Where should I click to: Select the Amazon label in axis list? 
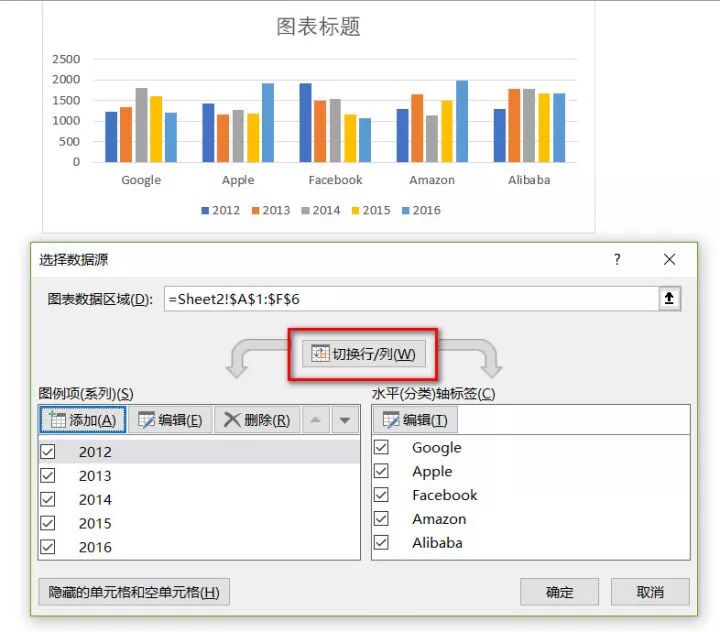pos(439,519)
